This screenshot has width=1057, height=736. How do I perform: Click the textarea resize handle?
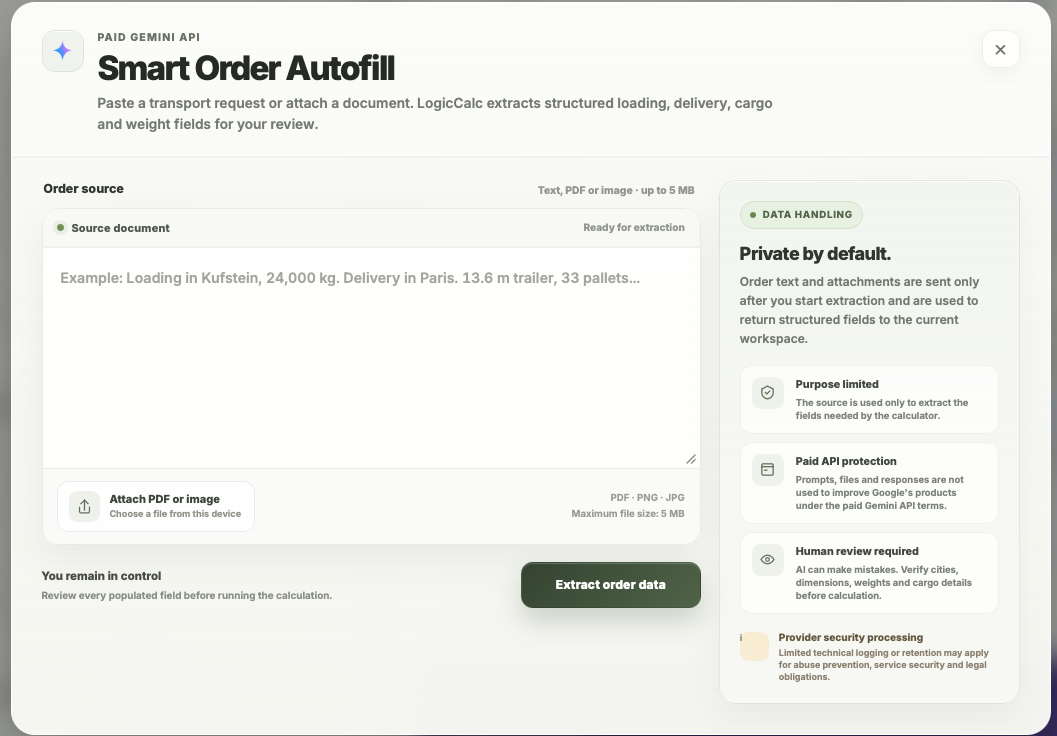click(x=691, y=459)
